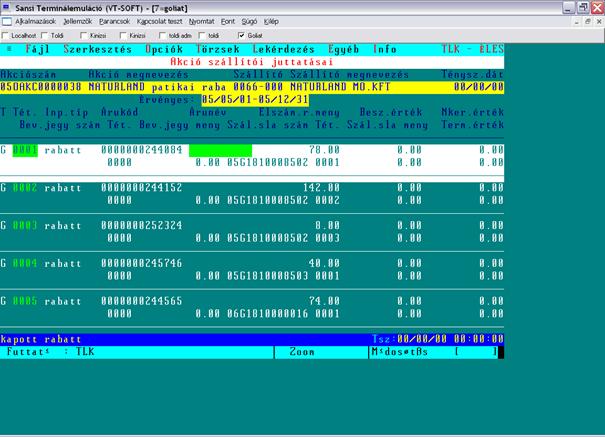605x437 pixels.
Task: Enable the Localhost checkbox
Action: pyautogui.click(x=6, y=35)
